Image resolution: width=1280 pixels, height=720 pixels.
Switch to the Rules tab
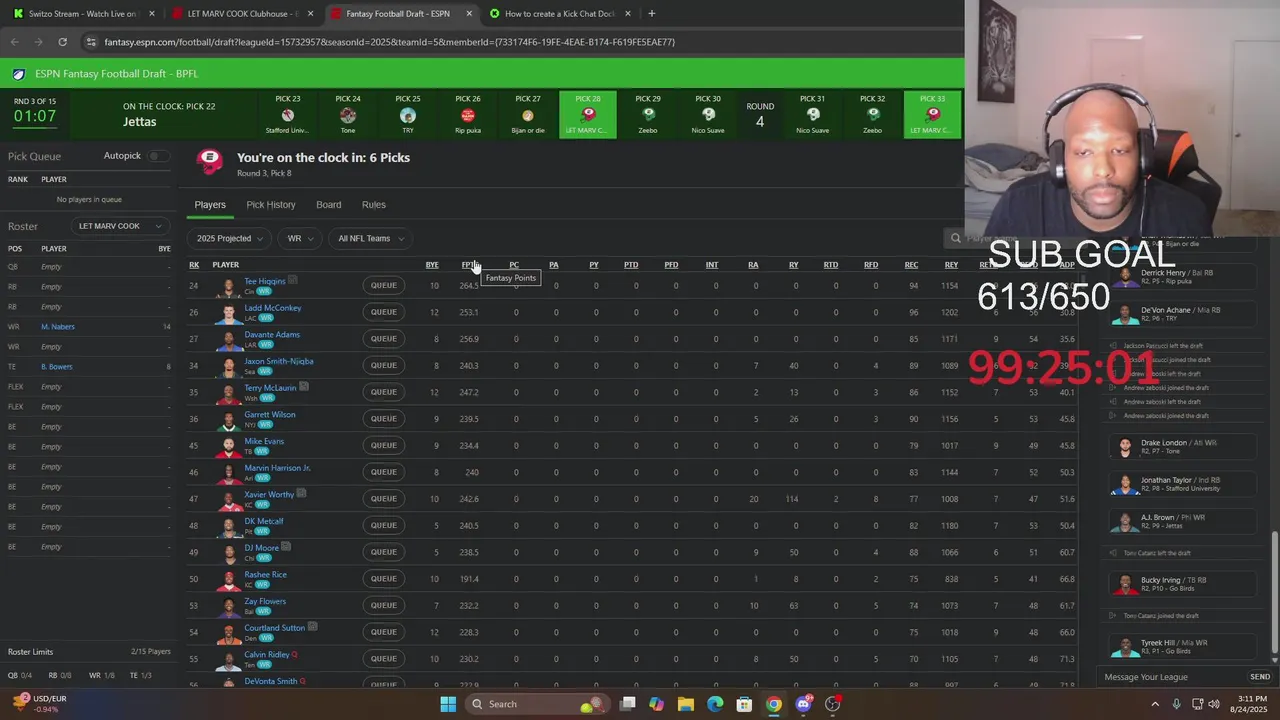(374, 205)
